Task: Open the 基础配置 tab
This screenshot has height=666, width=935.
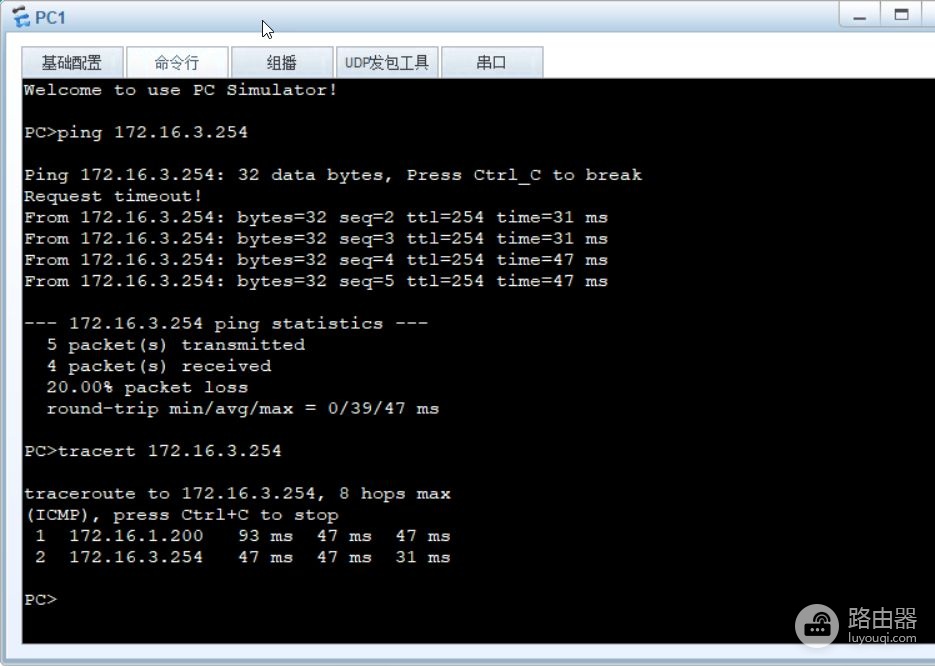Action: coord(72,63)
